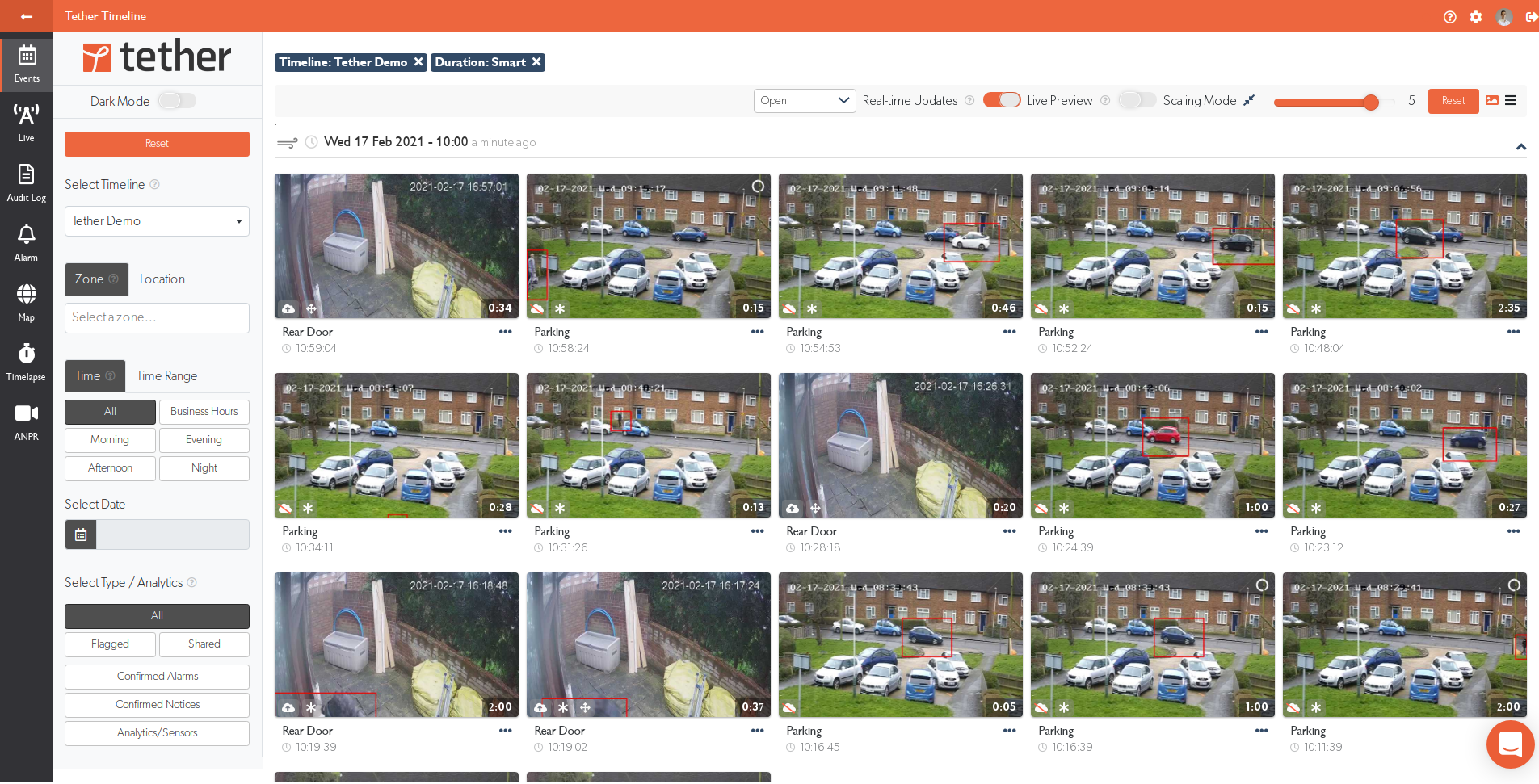Open the Tether Demo timeline dropdown
This screenshot has height=784, width=1539.
(157, 221)
